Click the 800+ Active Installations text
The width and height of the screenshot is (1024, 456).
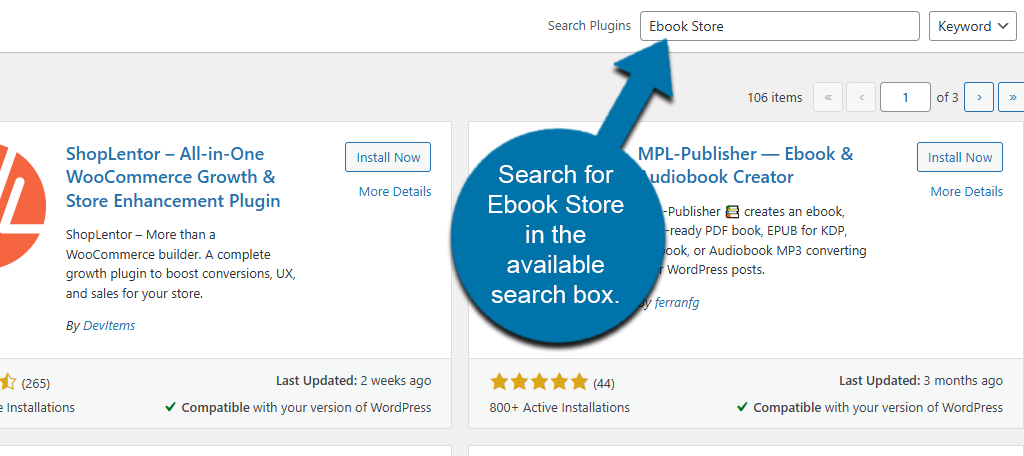pyautogui.click(x=560, y=408)
